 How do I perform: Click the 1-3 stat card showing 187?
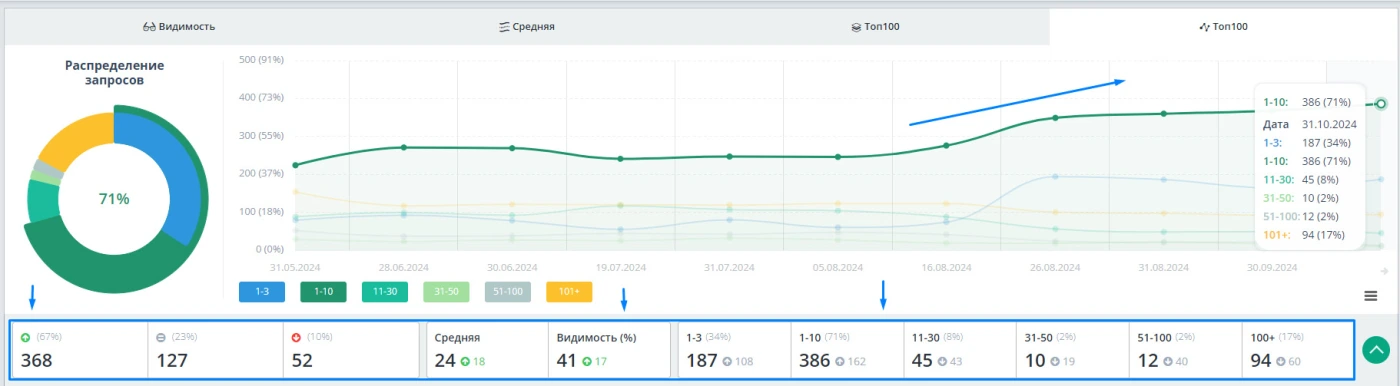[734, 350]
